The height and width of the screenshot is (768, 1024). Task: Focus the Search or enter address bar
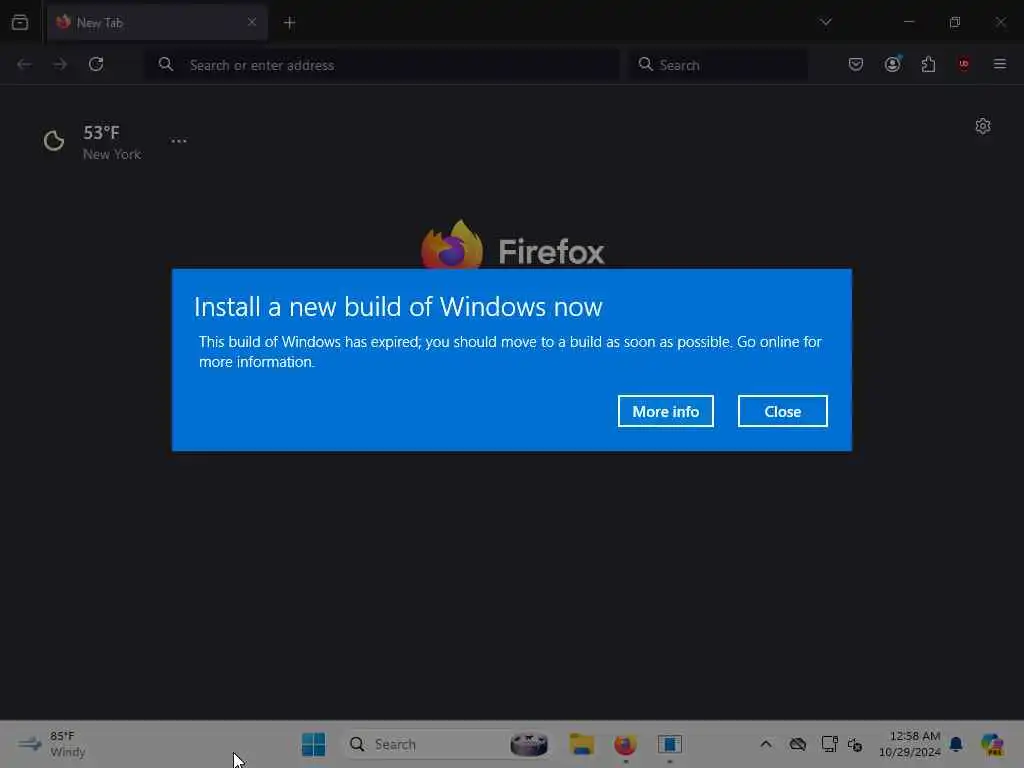tap(382, 65)
